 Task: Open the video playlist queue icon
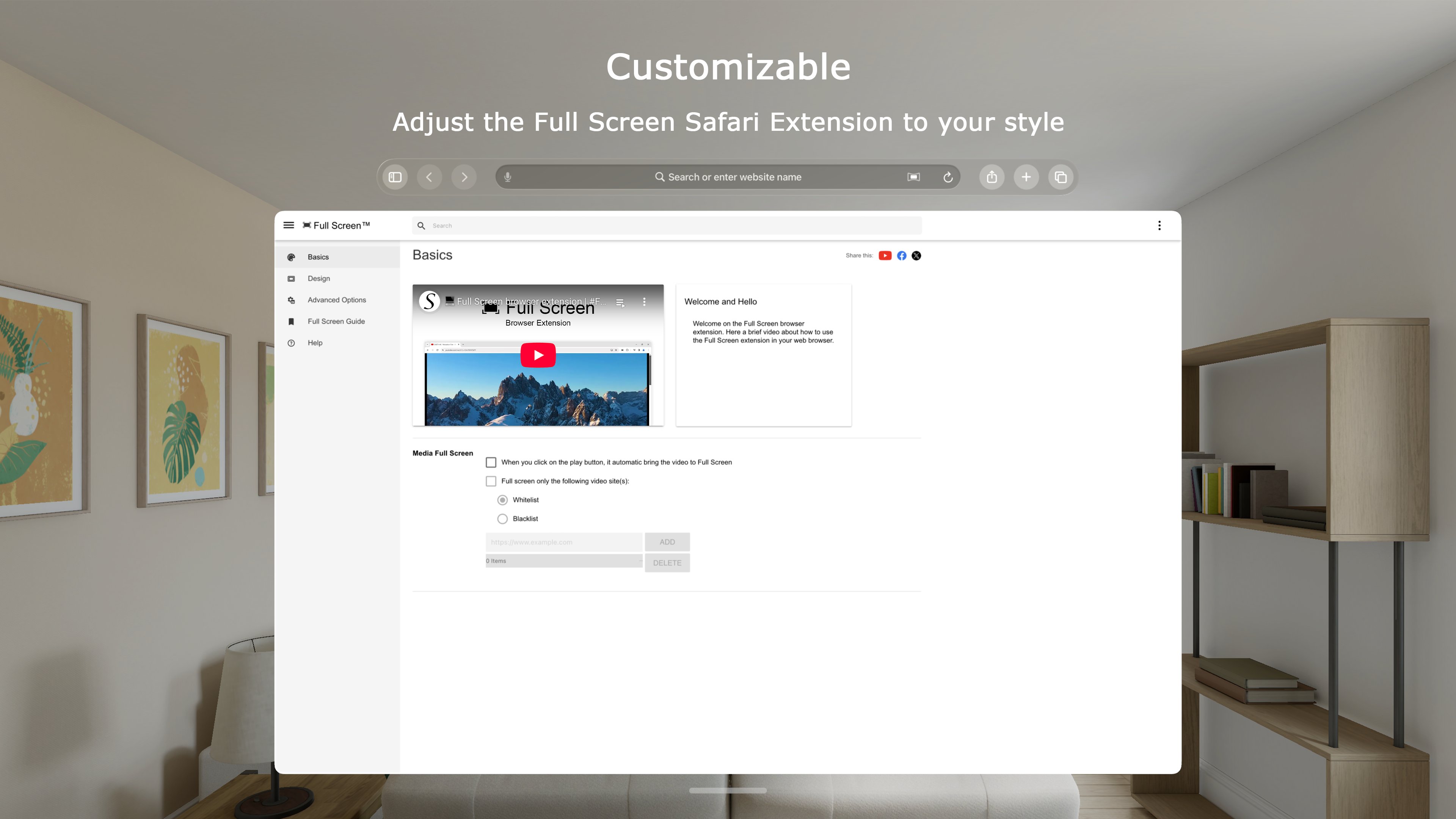(x=620, y=303)
